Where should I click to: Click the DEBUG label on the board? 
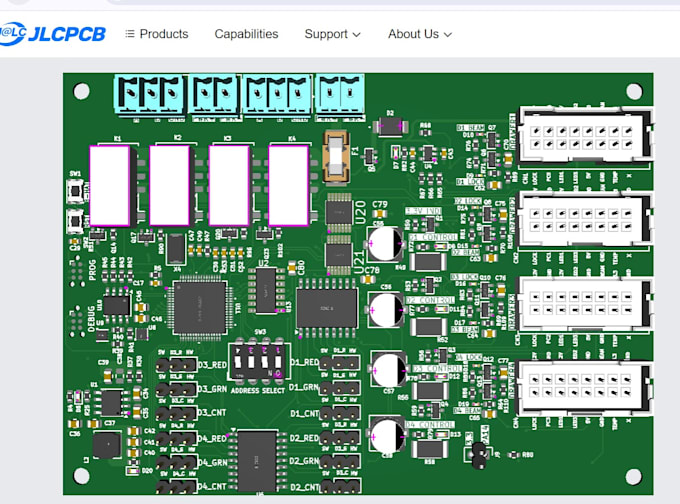point(92,319)
